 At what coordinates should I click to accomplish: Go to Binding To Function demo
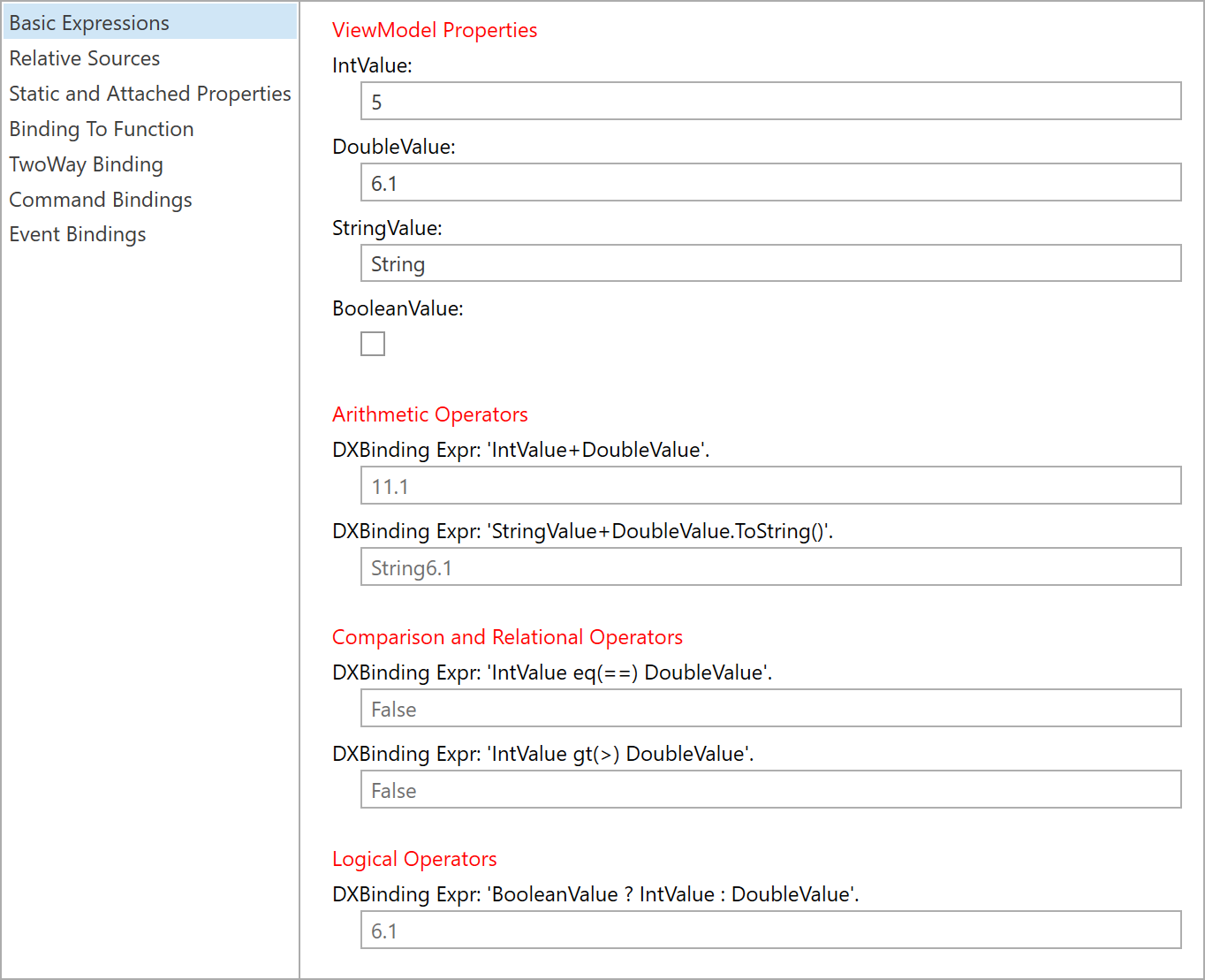(102, 129)
